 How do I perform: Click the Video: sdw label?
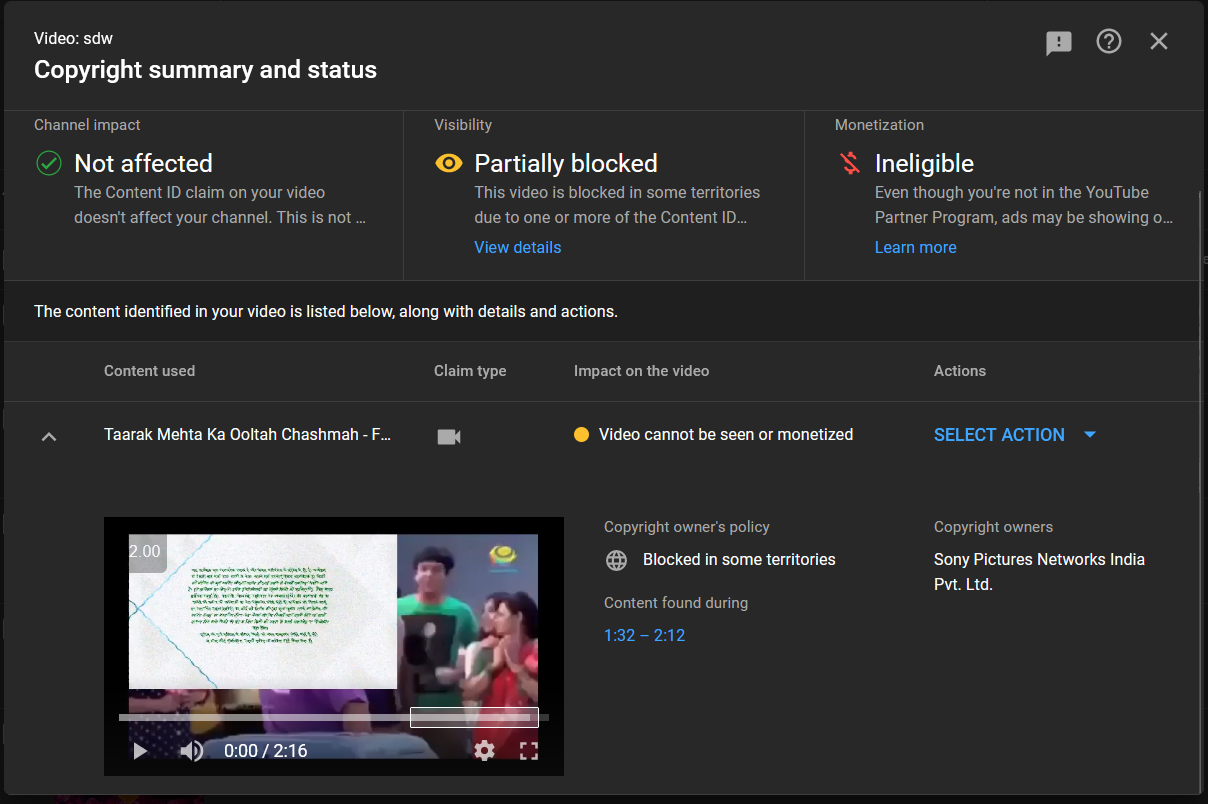tap(73, 38)
